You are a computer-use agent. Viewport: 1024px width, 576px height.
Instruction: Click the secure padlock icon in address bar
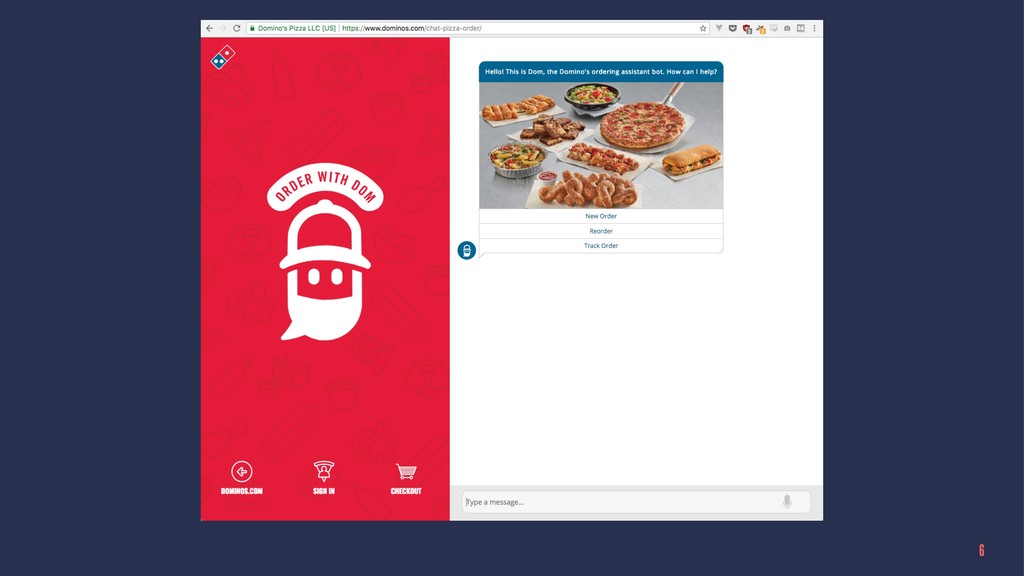pyautogui.click(x=252, y=28)
